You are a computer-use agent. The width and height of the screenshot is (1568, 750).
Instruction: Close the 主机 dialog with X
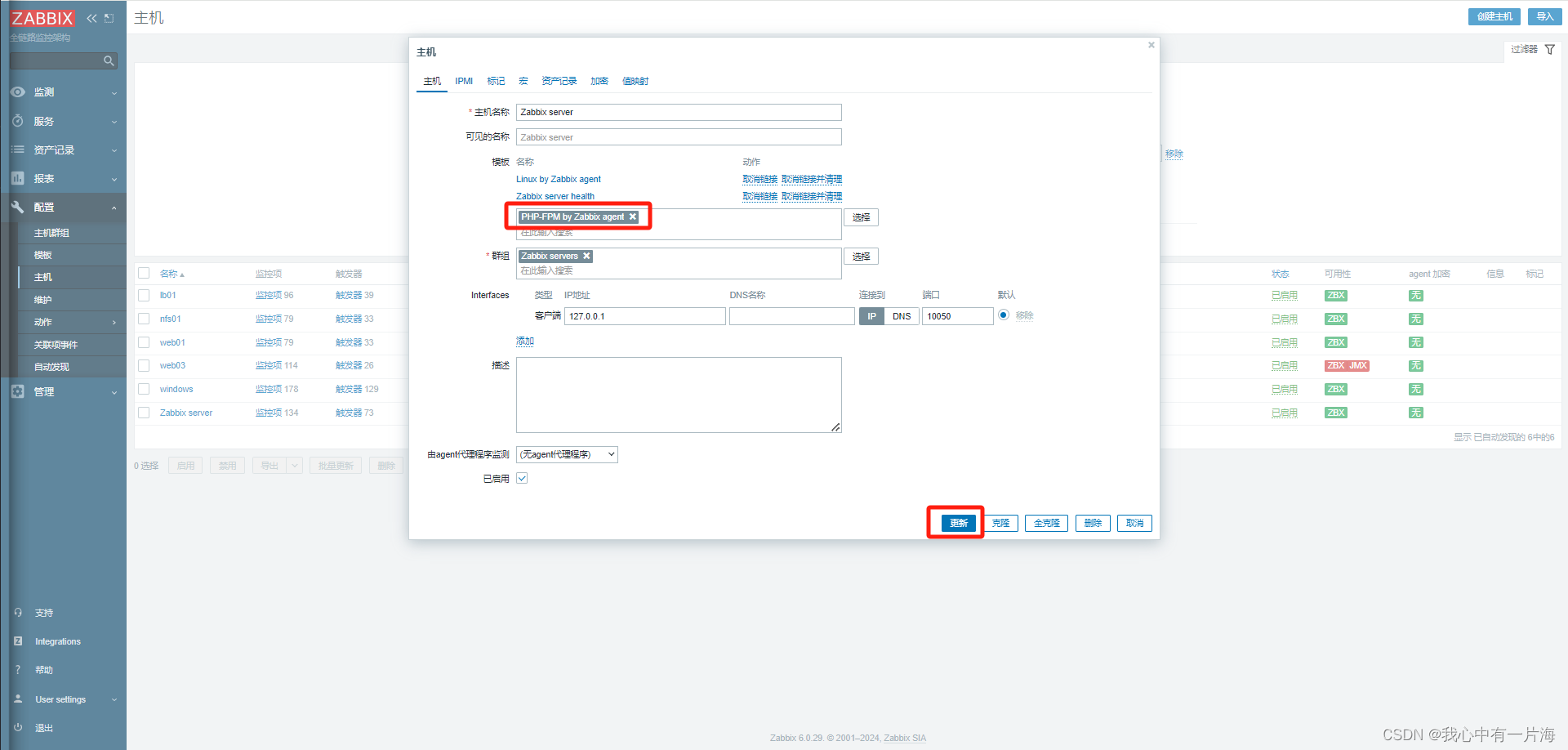1151,45
